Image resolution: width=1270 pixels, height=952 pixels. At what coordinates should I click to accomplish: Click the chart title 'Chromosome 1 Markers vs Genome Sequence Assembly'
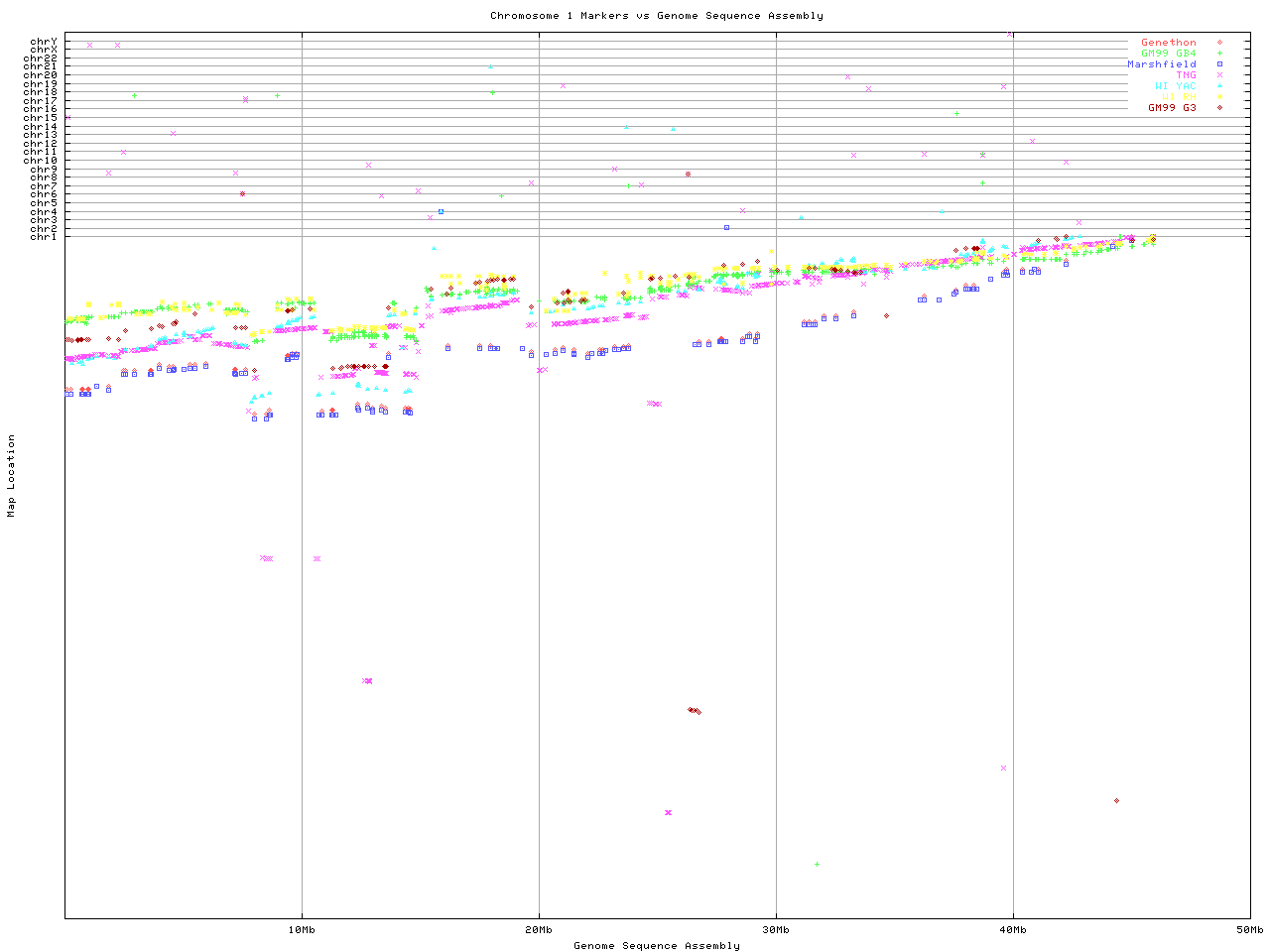pos(656,16)
